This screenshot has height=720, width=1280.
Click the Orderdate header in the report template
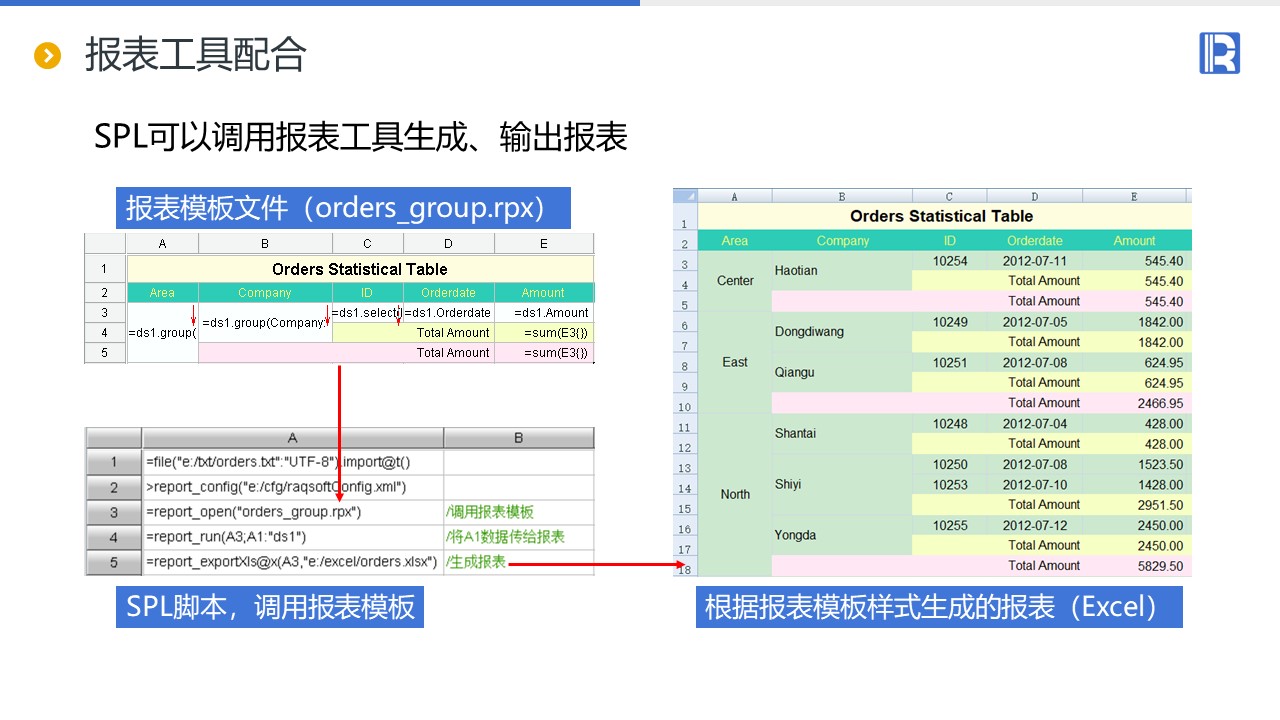[x=448, y=293]
